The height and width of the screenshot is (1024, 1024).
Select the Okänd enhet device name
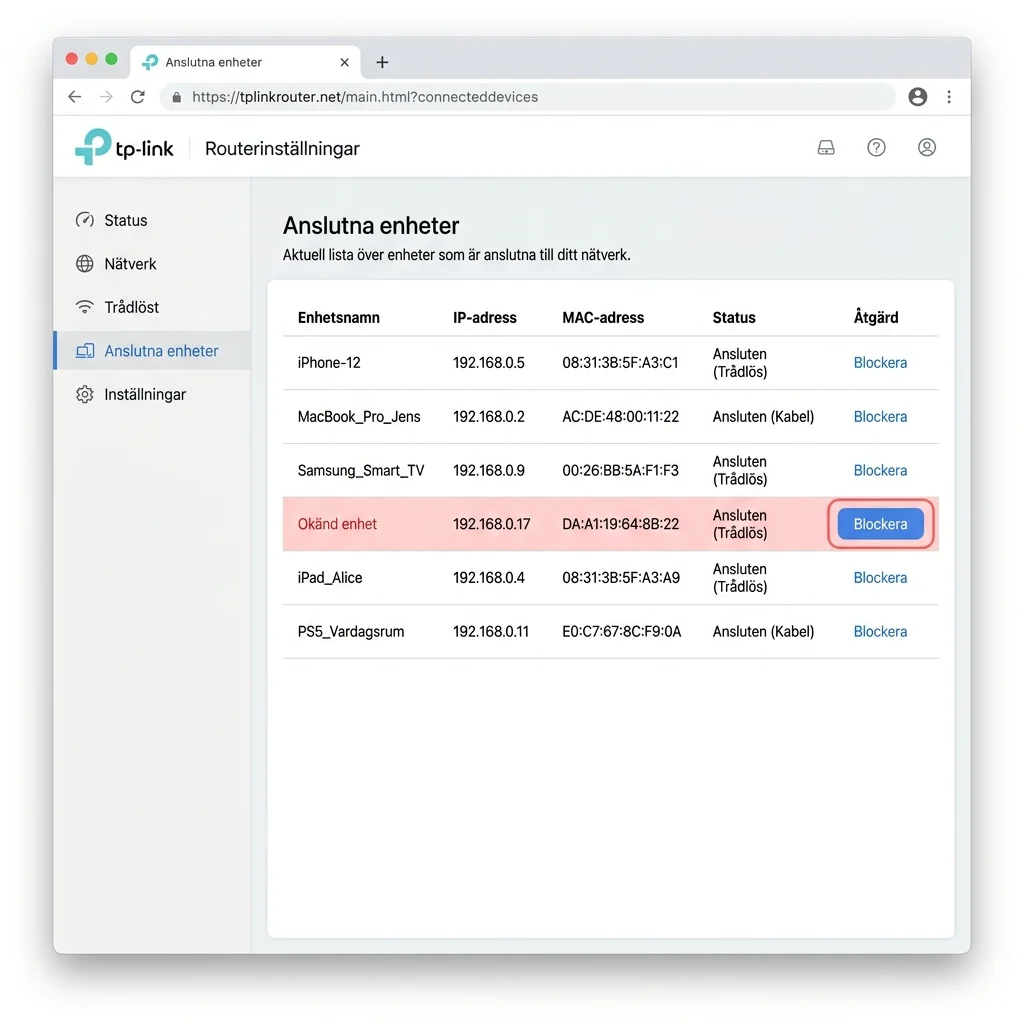coord(337,524)
